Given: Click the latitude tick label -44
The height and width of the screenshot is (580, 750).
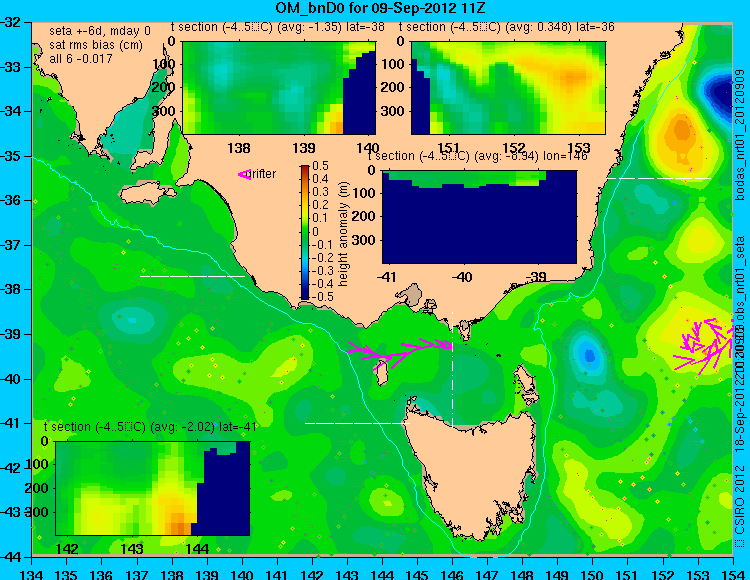Looking at the screenshot, I should click(11, 557).
